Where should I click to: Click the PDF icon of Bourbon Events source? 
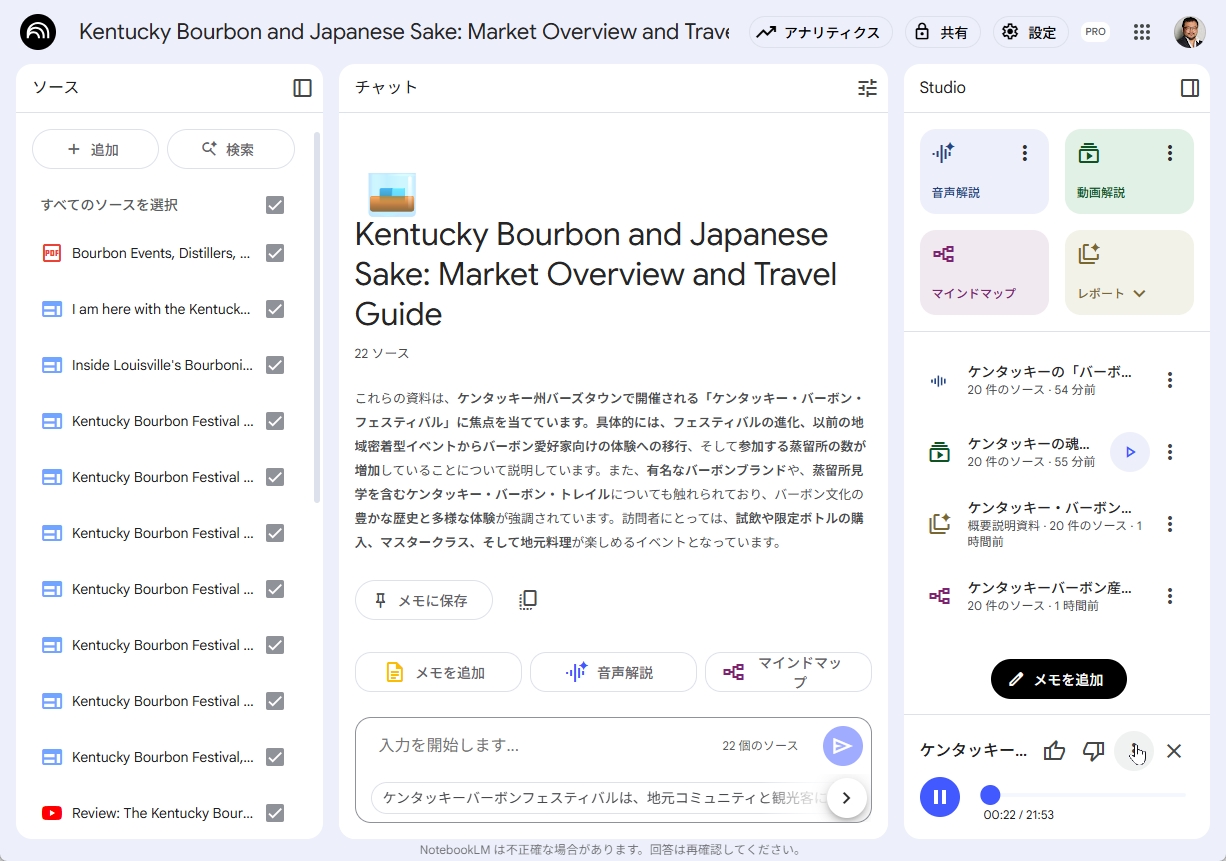pos(52,253)
